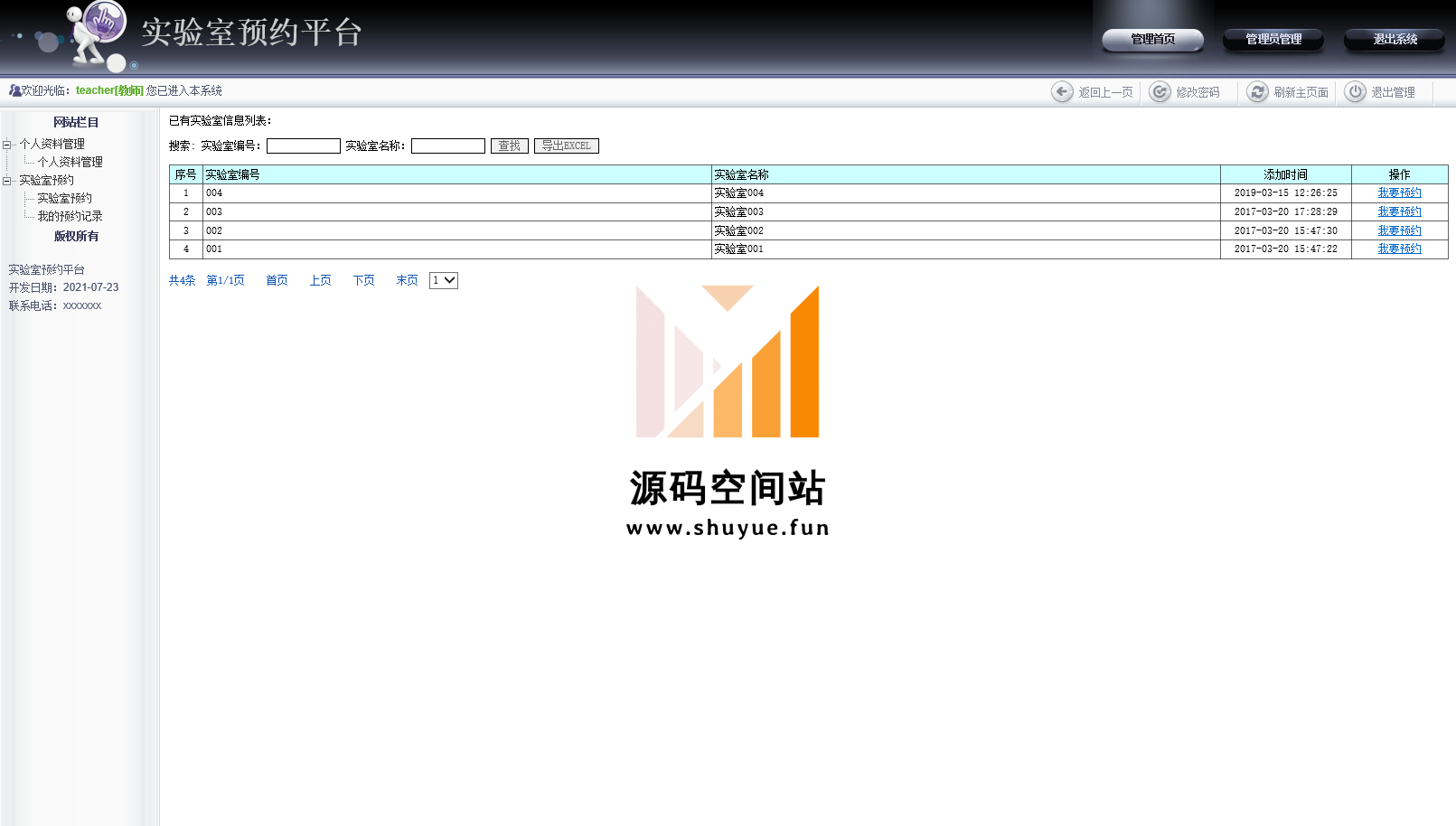Image resolution: width=1456 pixels, height=826 pixels.
Task: Click the timestamp 2019-03-15 12:26:25
Action: coord(1285,192)
